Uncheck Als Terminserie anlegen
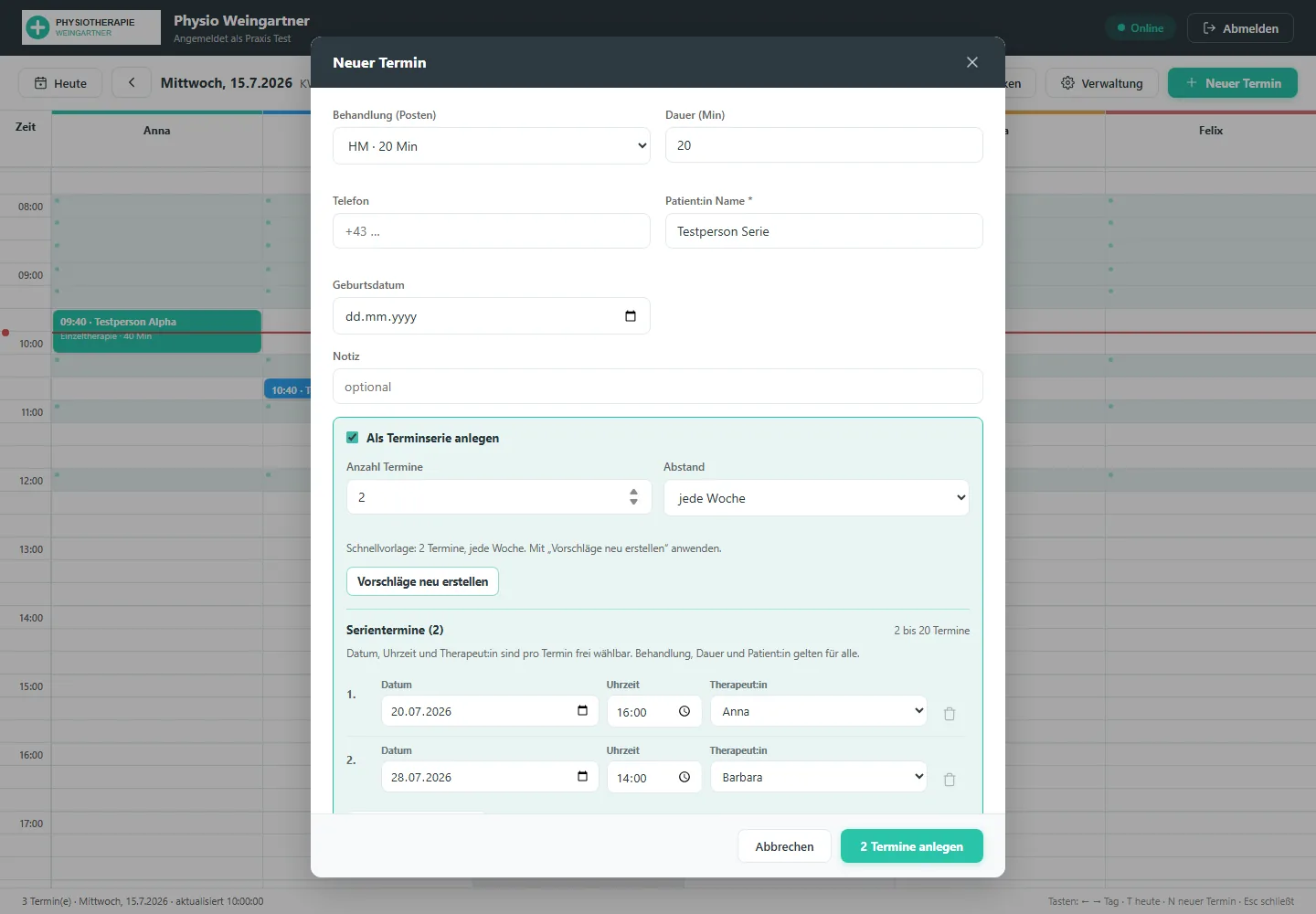Screen dimensions: 1316x914 353,438
